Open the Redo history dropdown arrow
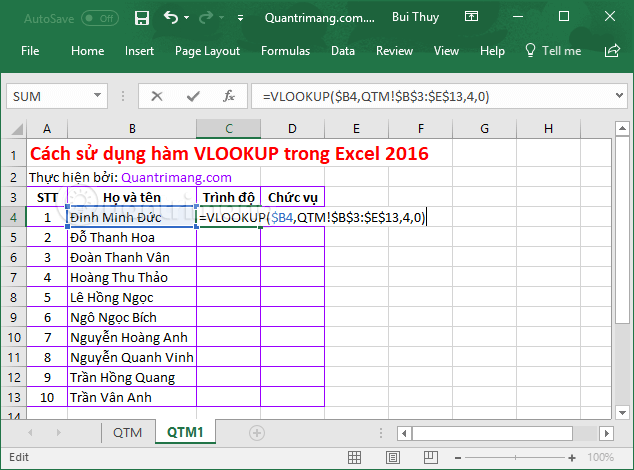 pyautogui.click(x=221, y=18)
